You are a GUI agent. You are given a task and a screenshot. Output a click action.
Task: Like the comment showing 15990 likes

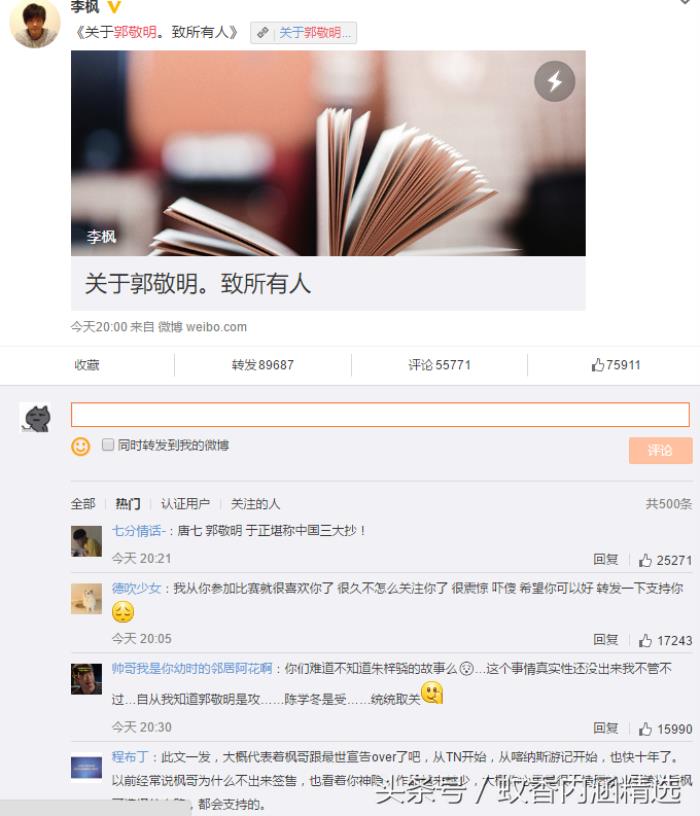(666, 729)
